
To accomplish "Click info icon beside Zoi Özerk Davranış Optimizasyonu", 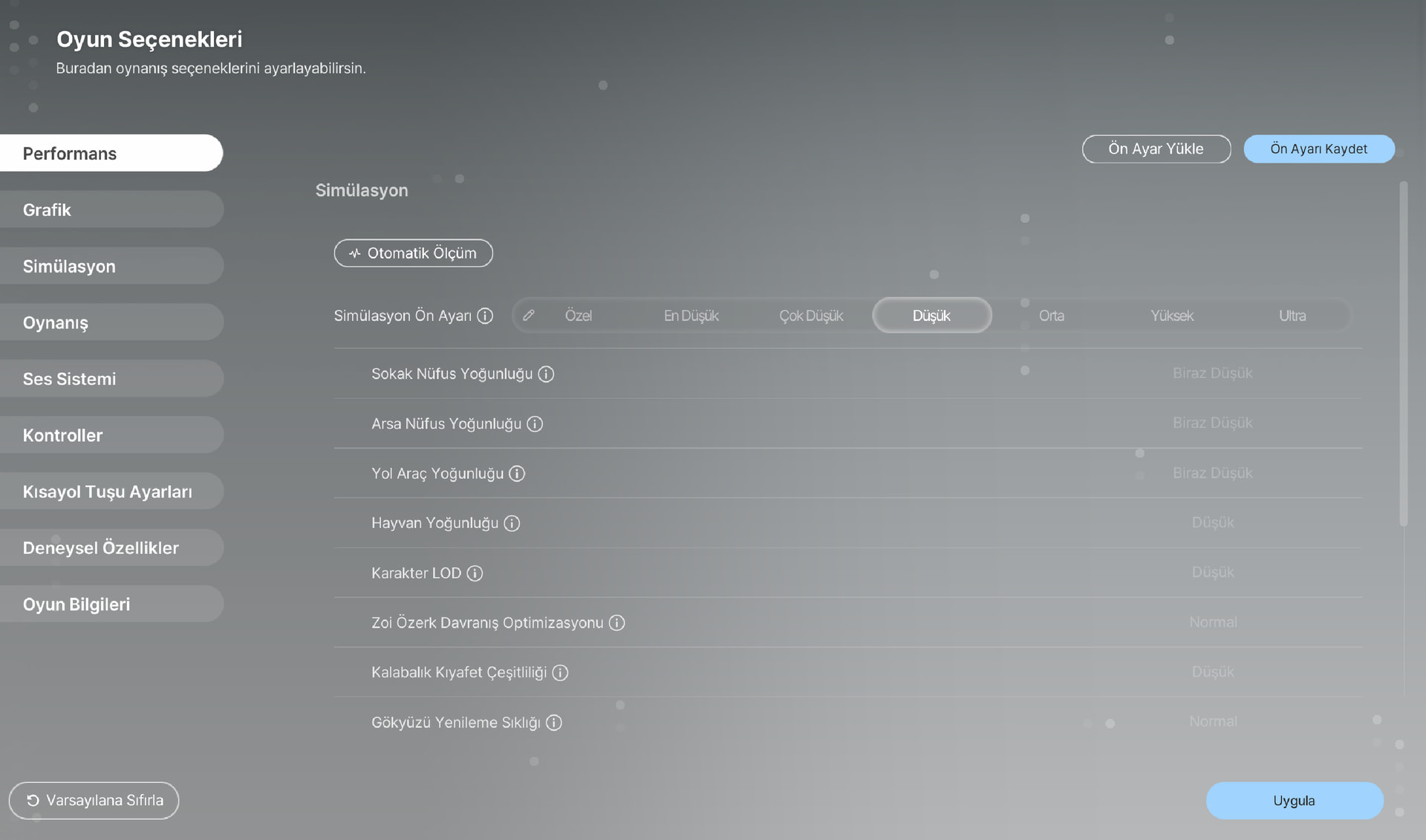I will click(x=616, y=622).
